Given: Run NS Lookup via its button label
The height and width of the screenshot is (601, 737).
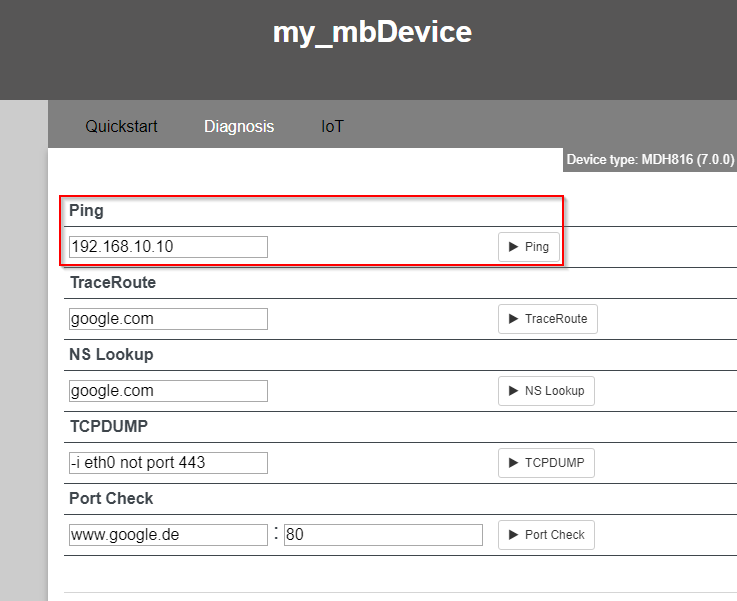Looking at the screenshot, I should (x=555, y=390).
